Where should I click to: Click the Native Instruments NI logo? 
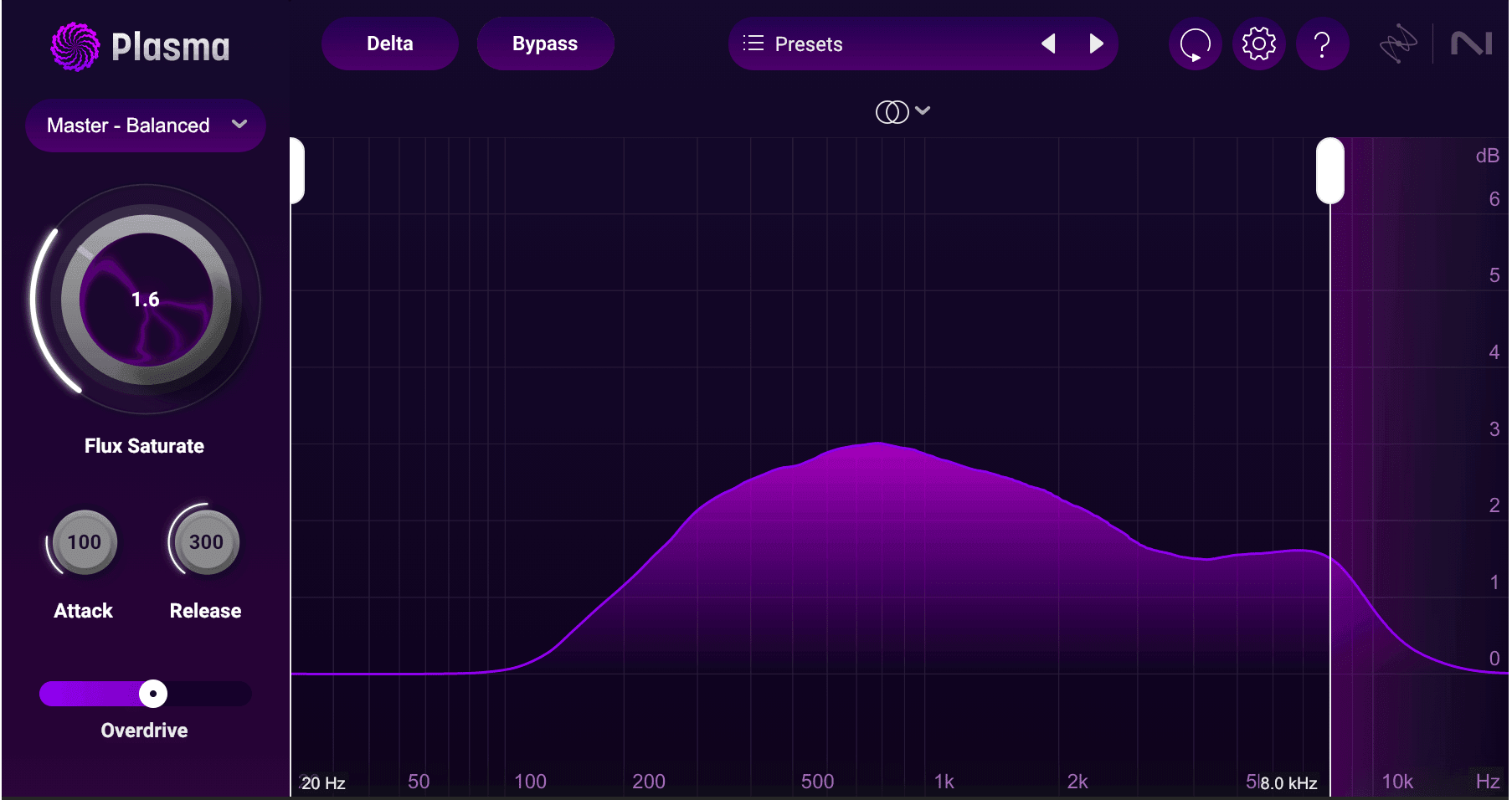coord(1471,44)
